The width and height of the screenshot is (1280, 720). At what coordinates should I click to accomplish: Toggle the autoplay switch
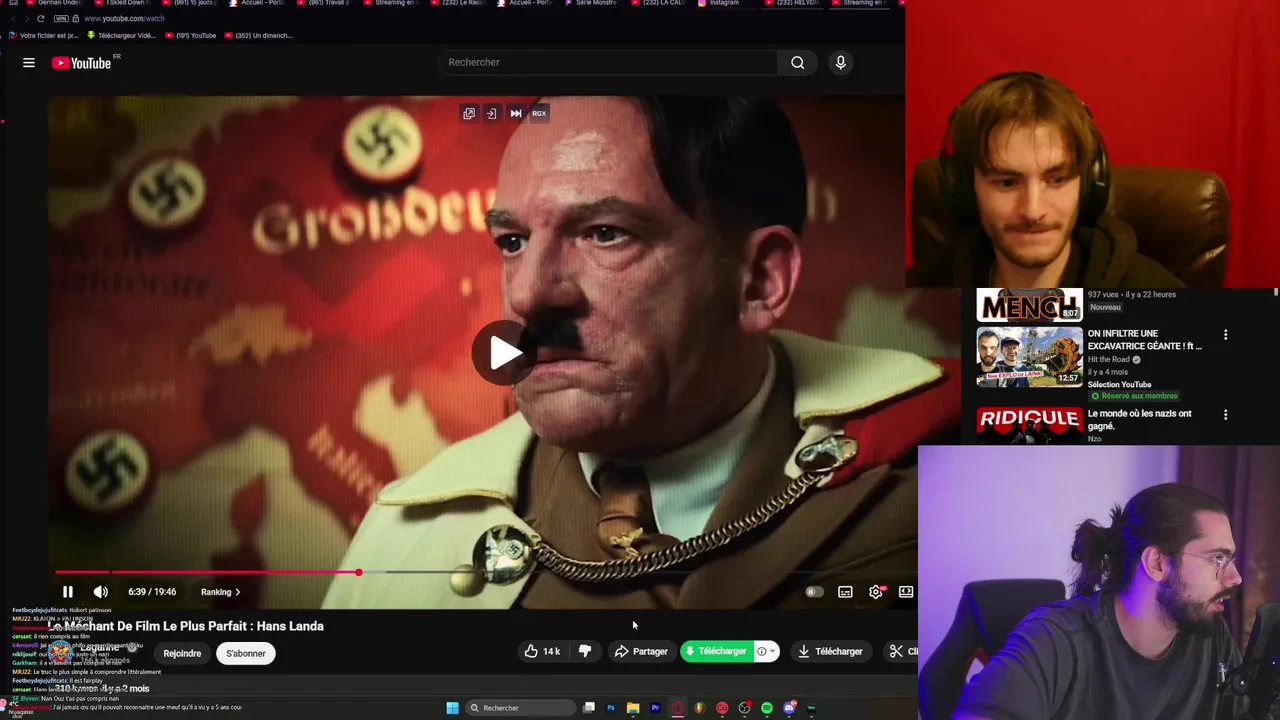pyautogui.click(x=814, y=592)
